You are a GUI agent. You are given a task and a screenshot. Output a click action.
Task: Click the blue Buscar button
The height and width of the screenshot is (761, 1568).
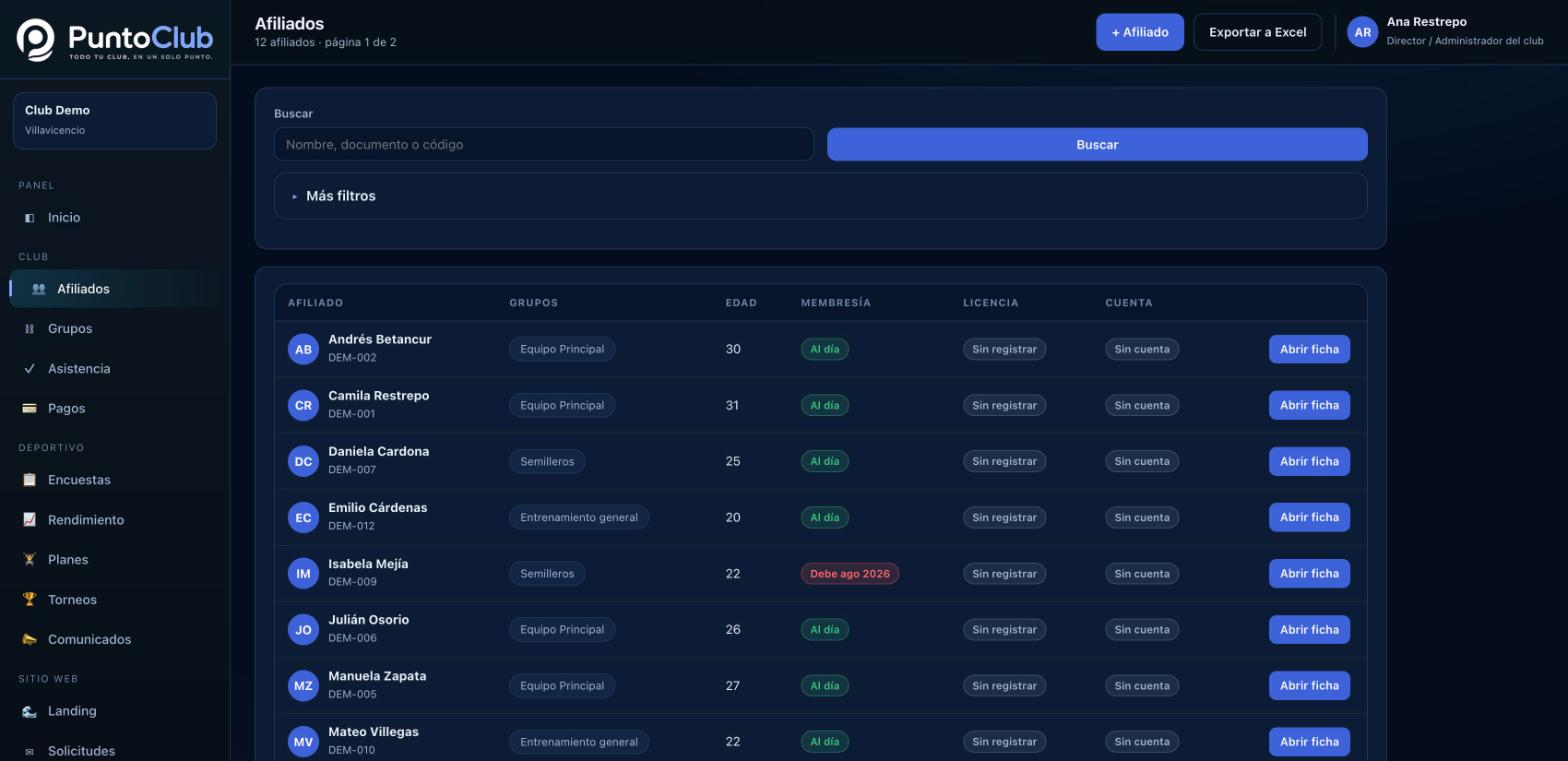click(1097, 144)
